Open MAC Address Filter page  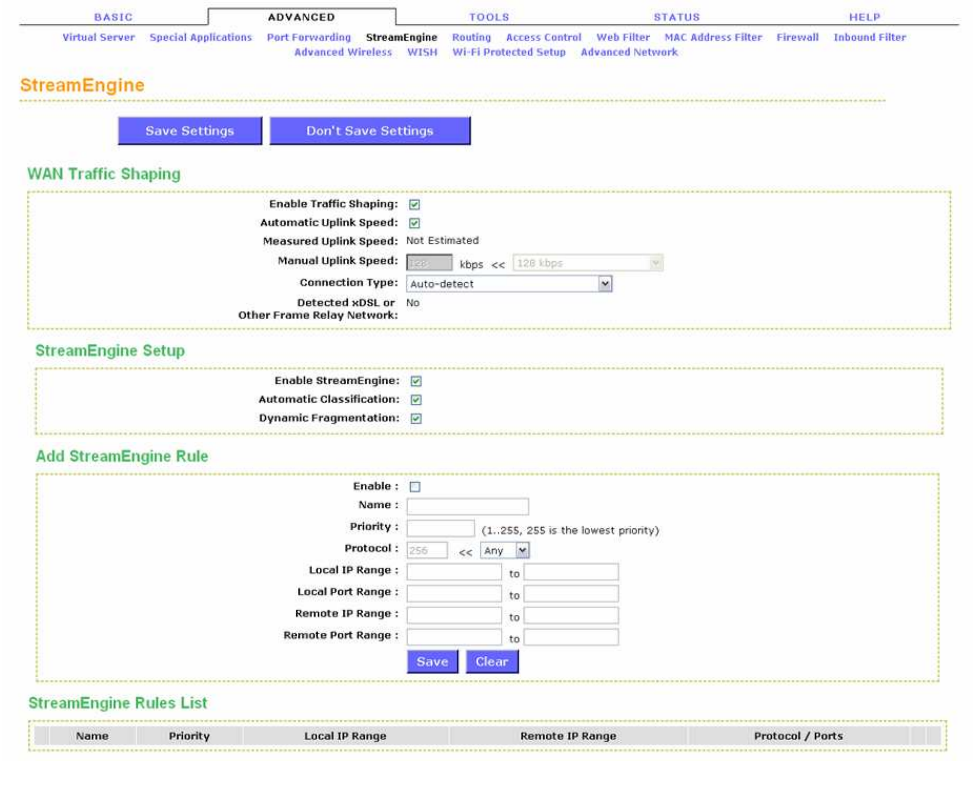point(713,37)
